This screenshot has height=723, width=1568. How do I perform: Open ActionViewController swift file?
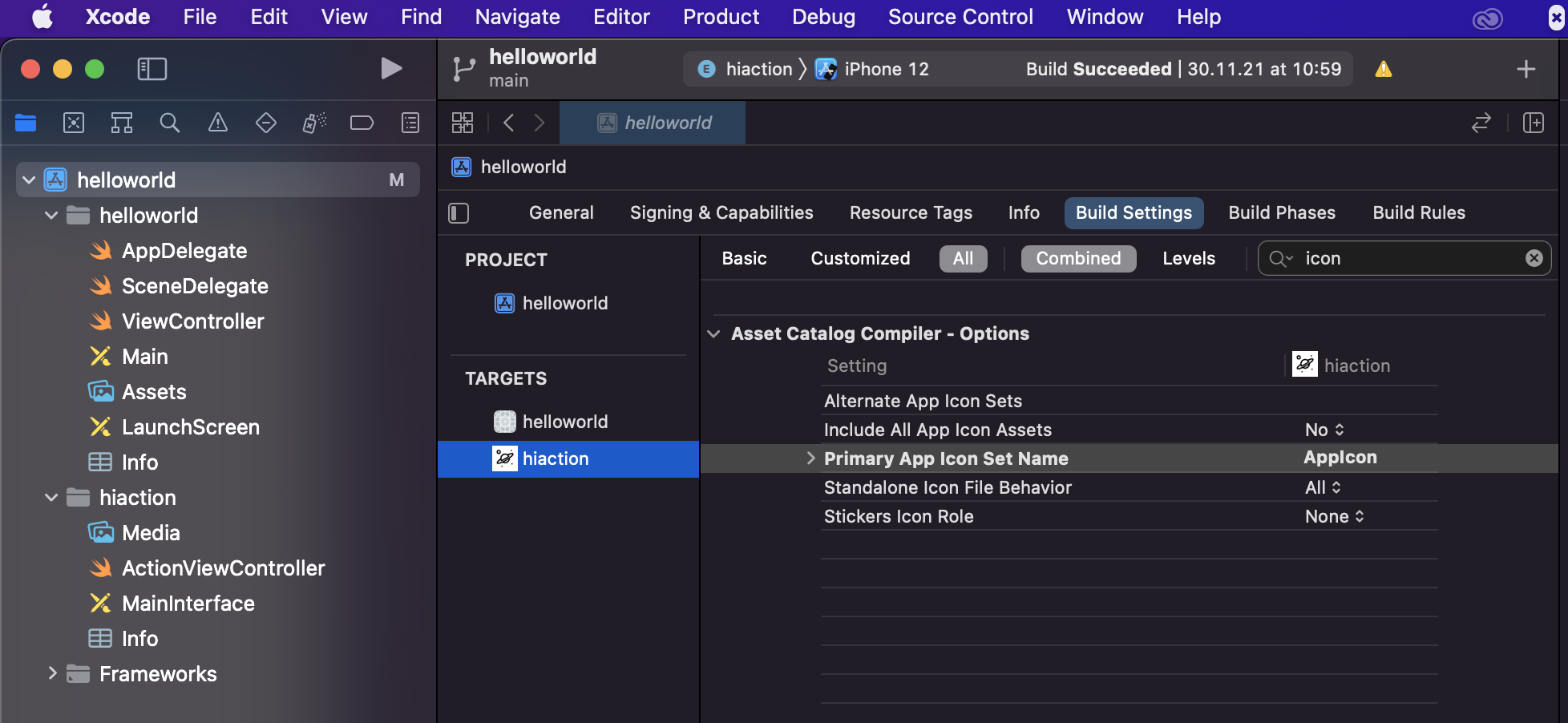[x=207, y=567]
